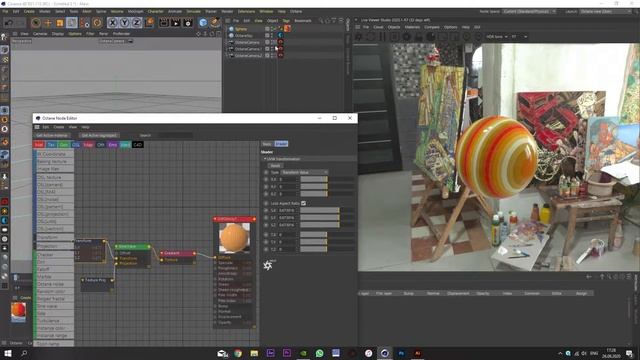
Task: Select the Sphere object in Object Manager
Action: pyautogui.click(x=241, y=29)
